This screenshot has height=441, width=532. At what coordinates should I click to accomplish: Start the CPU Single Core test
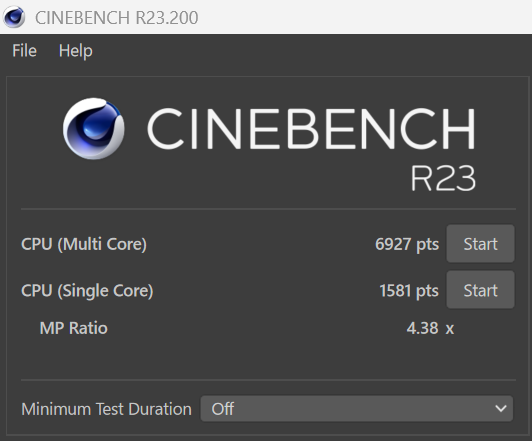(480, 290)
